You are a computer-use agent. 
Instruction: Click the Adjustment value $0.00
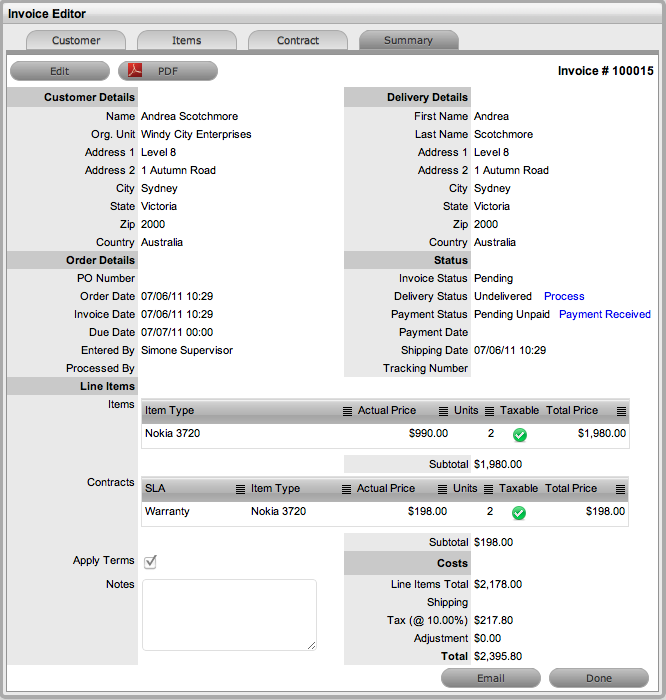[x=487, y=638]
